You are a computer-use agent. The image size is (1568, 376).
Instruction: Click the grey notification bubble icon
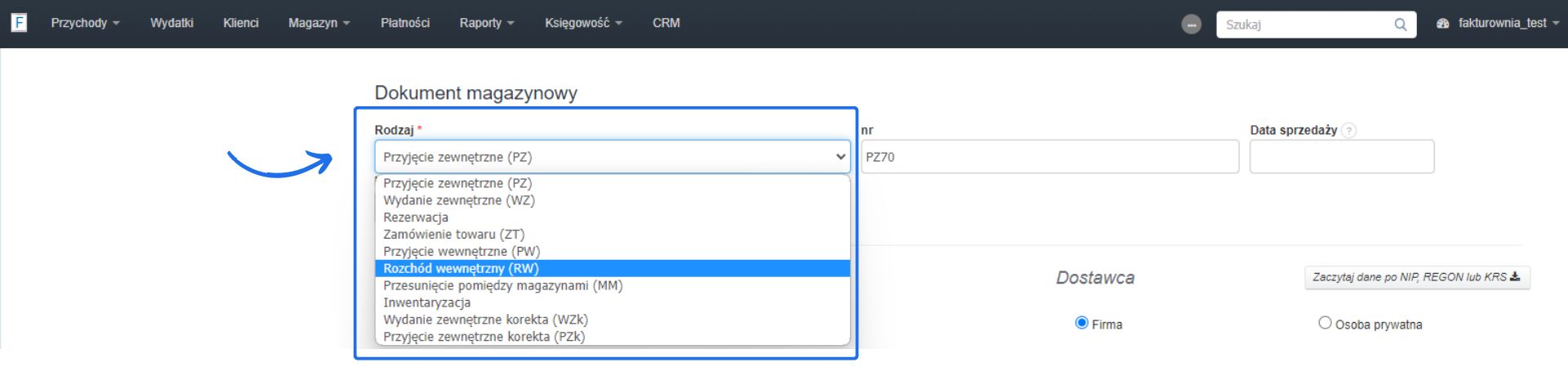[x=1192, y=25]
